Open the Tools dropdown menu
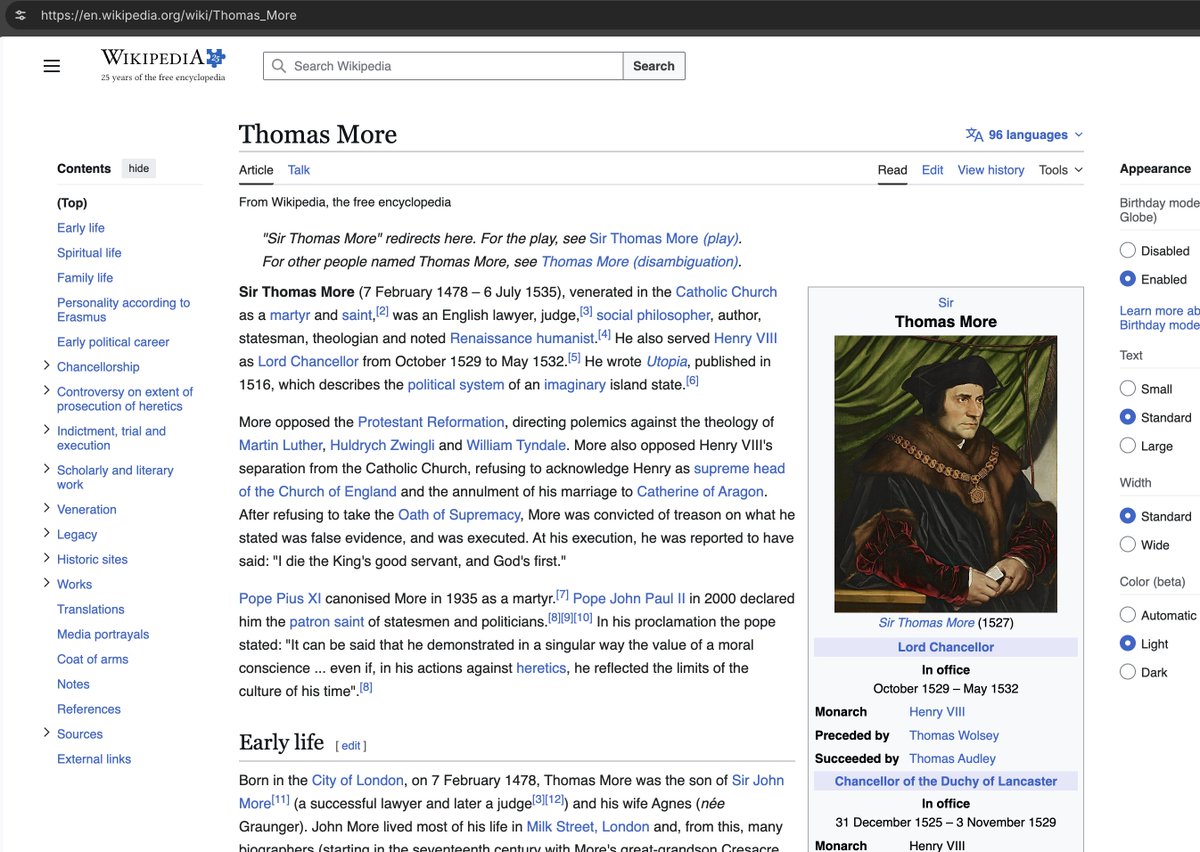The image size is (1200, 852). point(1060,170)
